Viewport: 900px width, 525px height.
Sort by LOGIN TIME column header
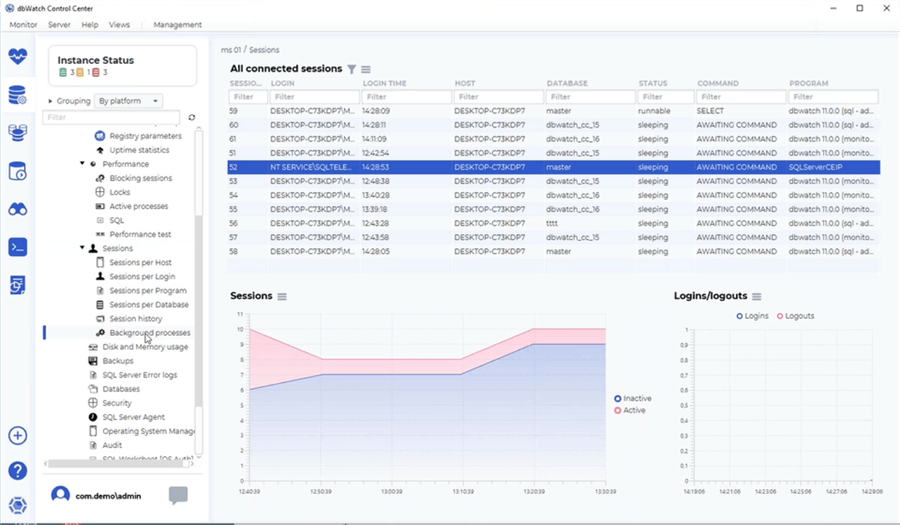click(x=385, y=83)
